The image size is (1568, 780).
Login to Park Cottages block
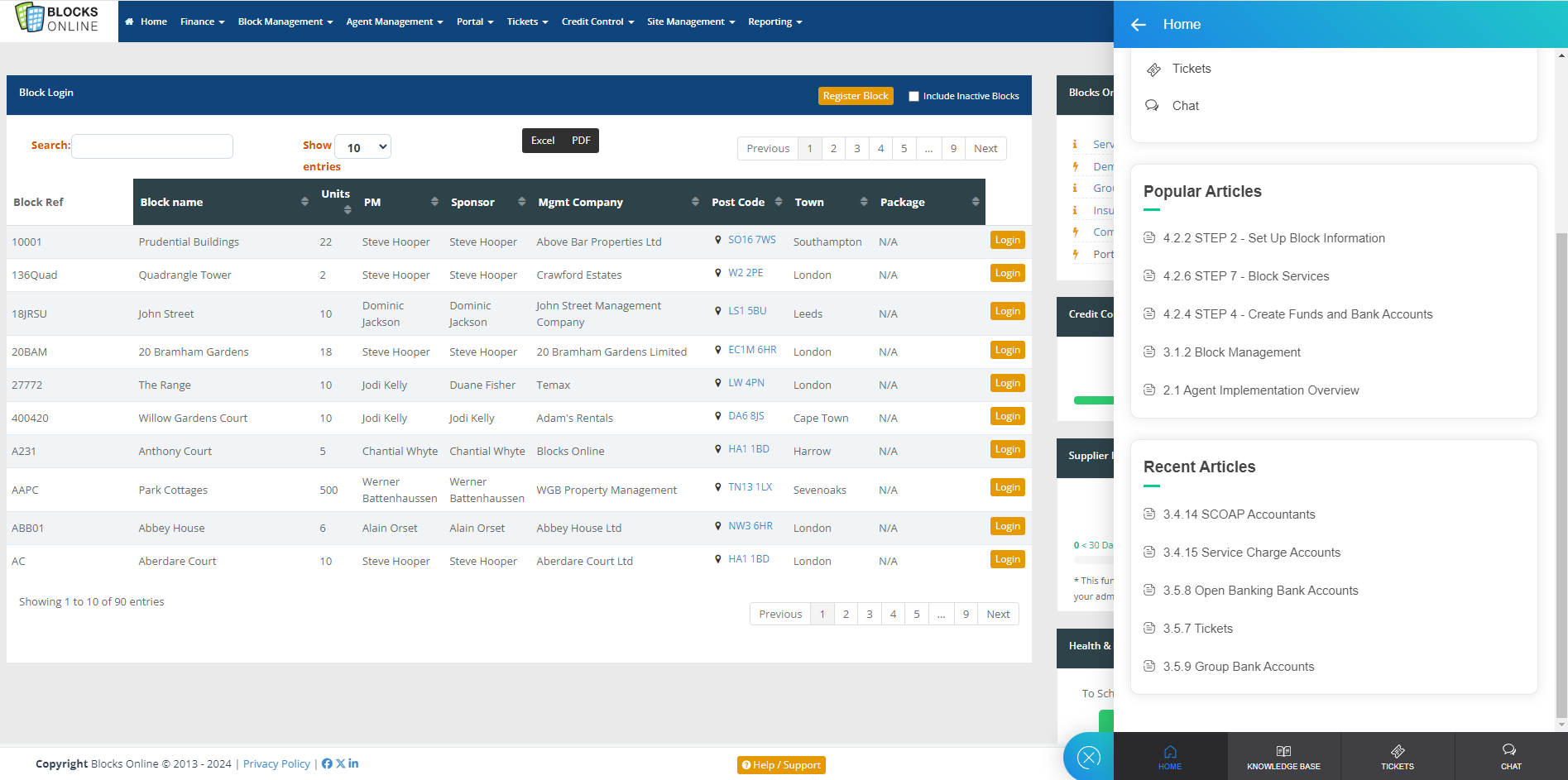point(1007,487)
